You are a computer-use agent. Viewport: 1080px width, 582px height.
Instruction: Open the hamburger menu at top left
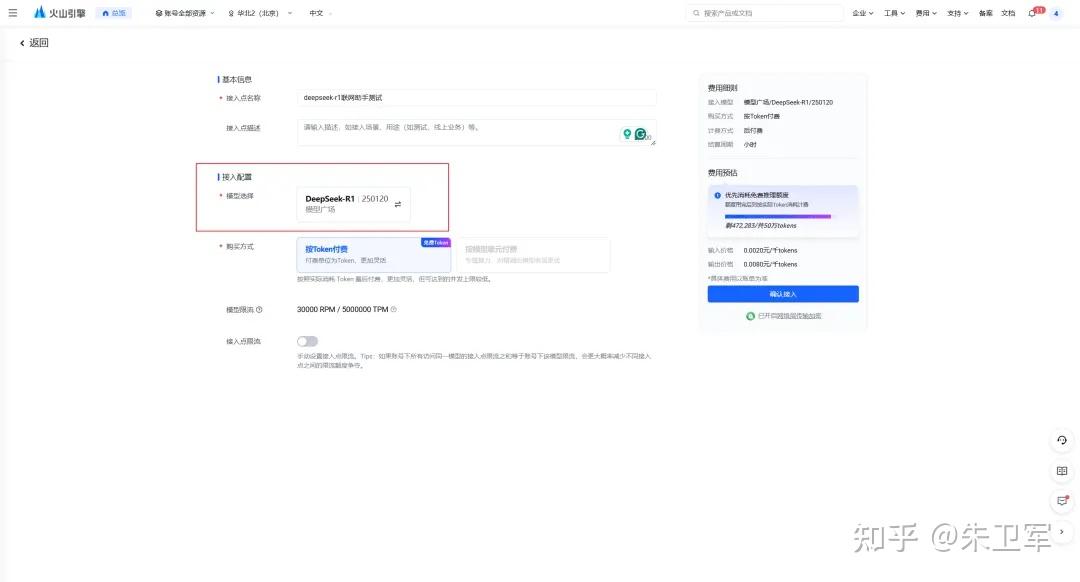point(12,13)
